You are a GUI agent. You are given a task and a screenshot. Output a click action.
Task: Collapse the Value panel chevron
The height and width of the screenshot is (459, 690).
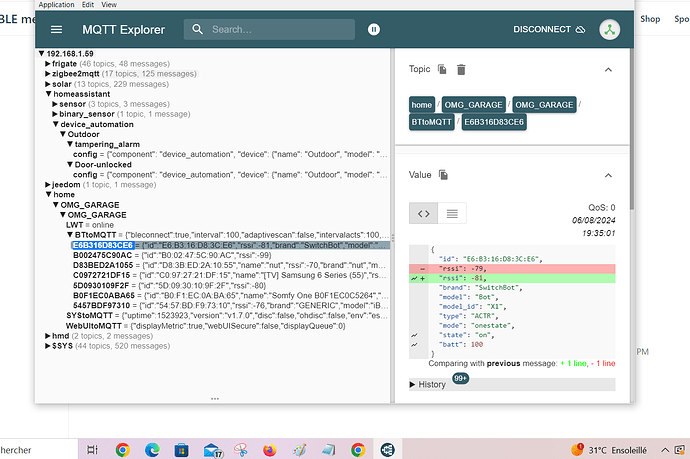point(608,175)
